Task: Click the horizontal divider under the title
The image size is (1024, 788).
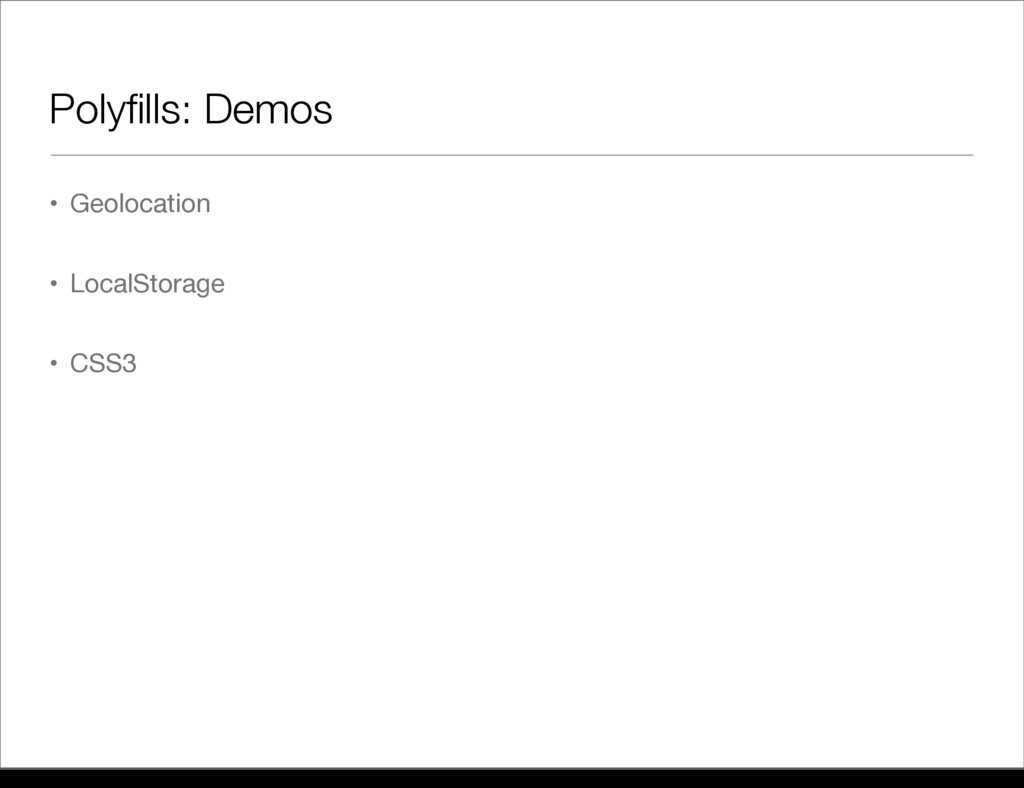Action: click(x=512, y=156)
